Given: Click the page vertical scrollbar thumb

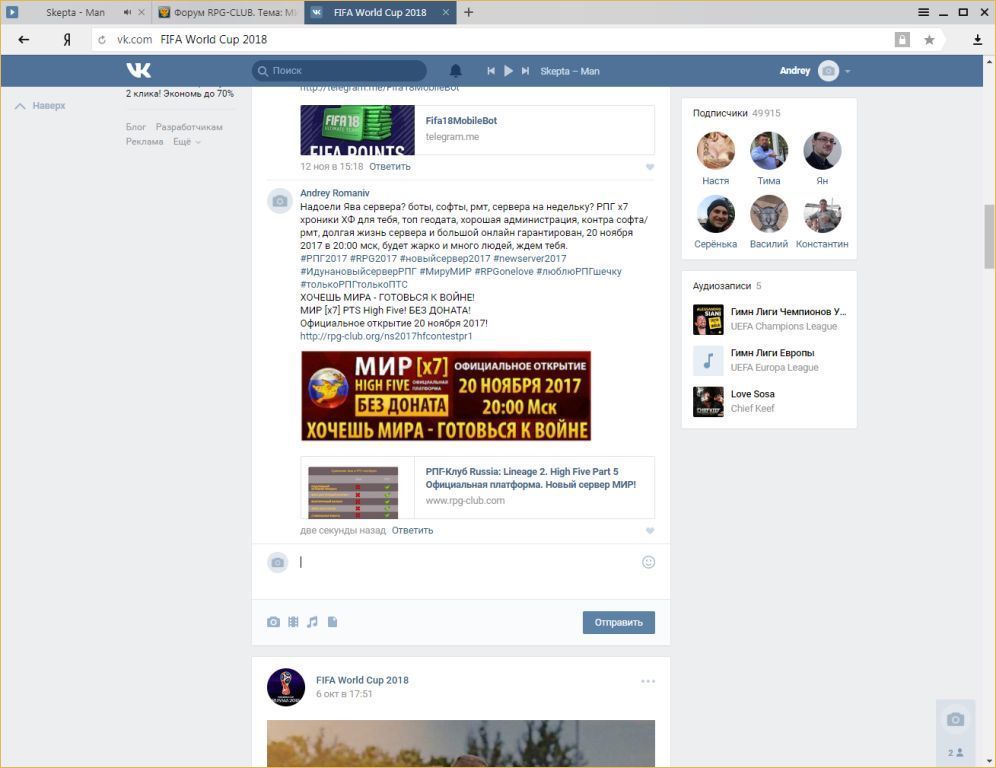Looking at the screenshot, I should coord(989,236).
